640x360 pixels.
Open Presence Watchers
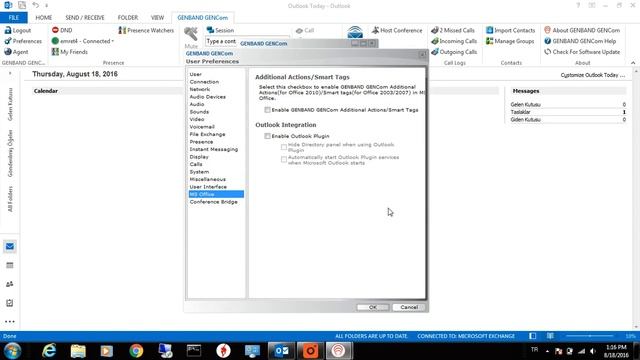tap(146, 30)
